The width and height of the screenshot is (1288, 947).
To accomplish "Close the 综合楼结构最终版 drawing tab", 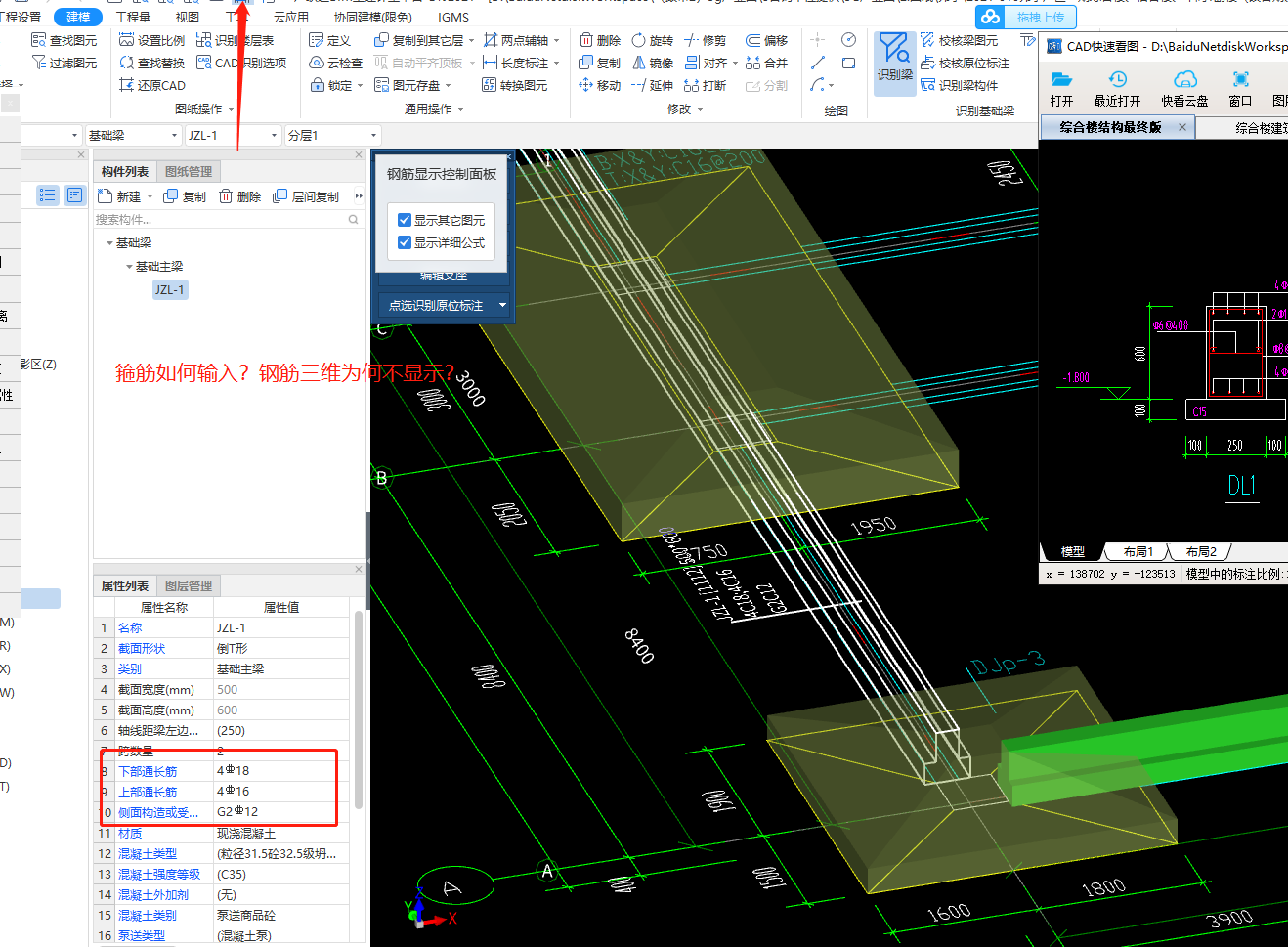I will (x=1182, y=127).
